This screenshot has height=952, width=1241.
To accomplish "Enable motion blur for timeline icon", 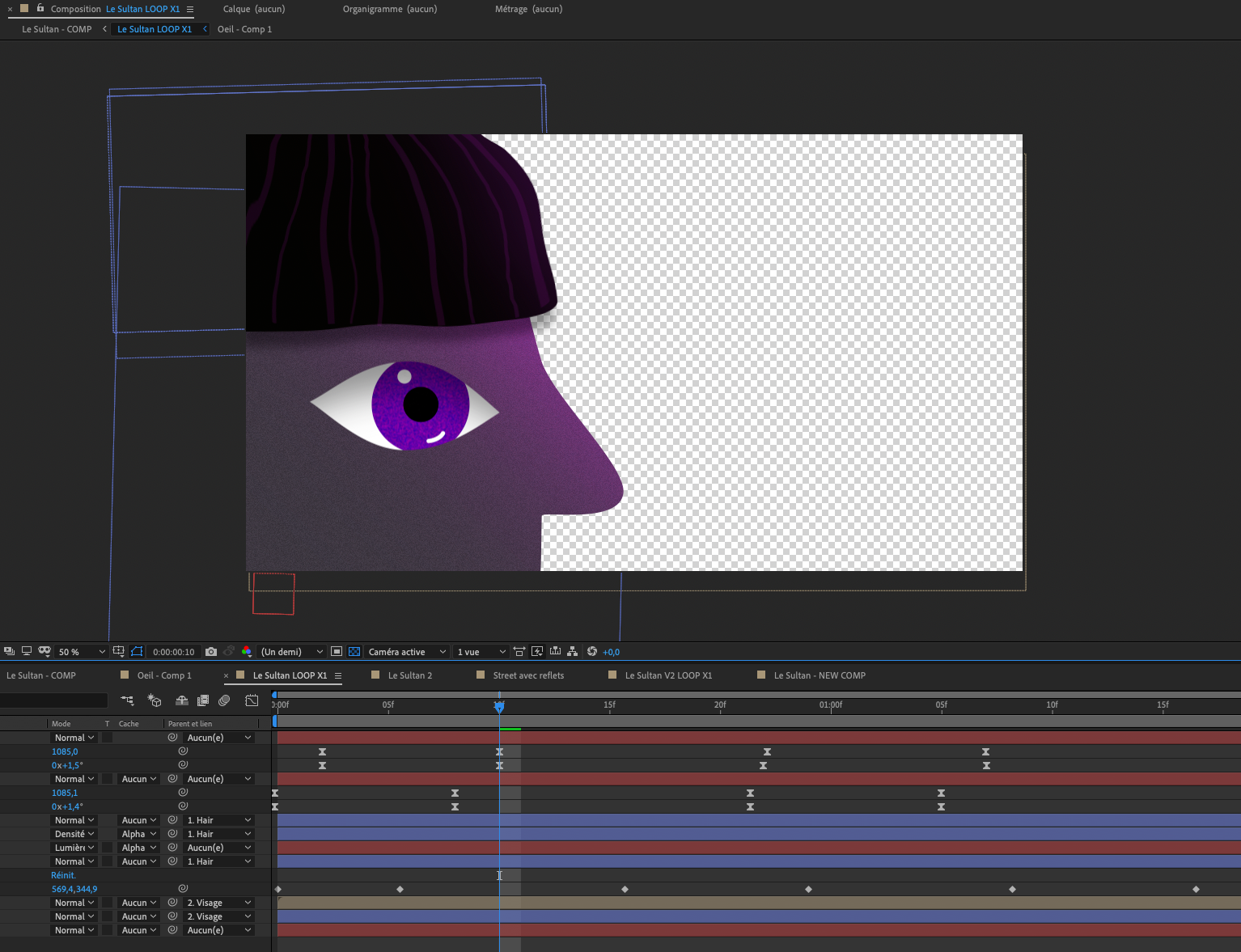I will click(x=224, y=700).
